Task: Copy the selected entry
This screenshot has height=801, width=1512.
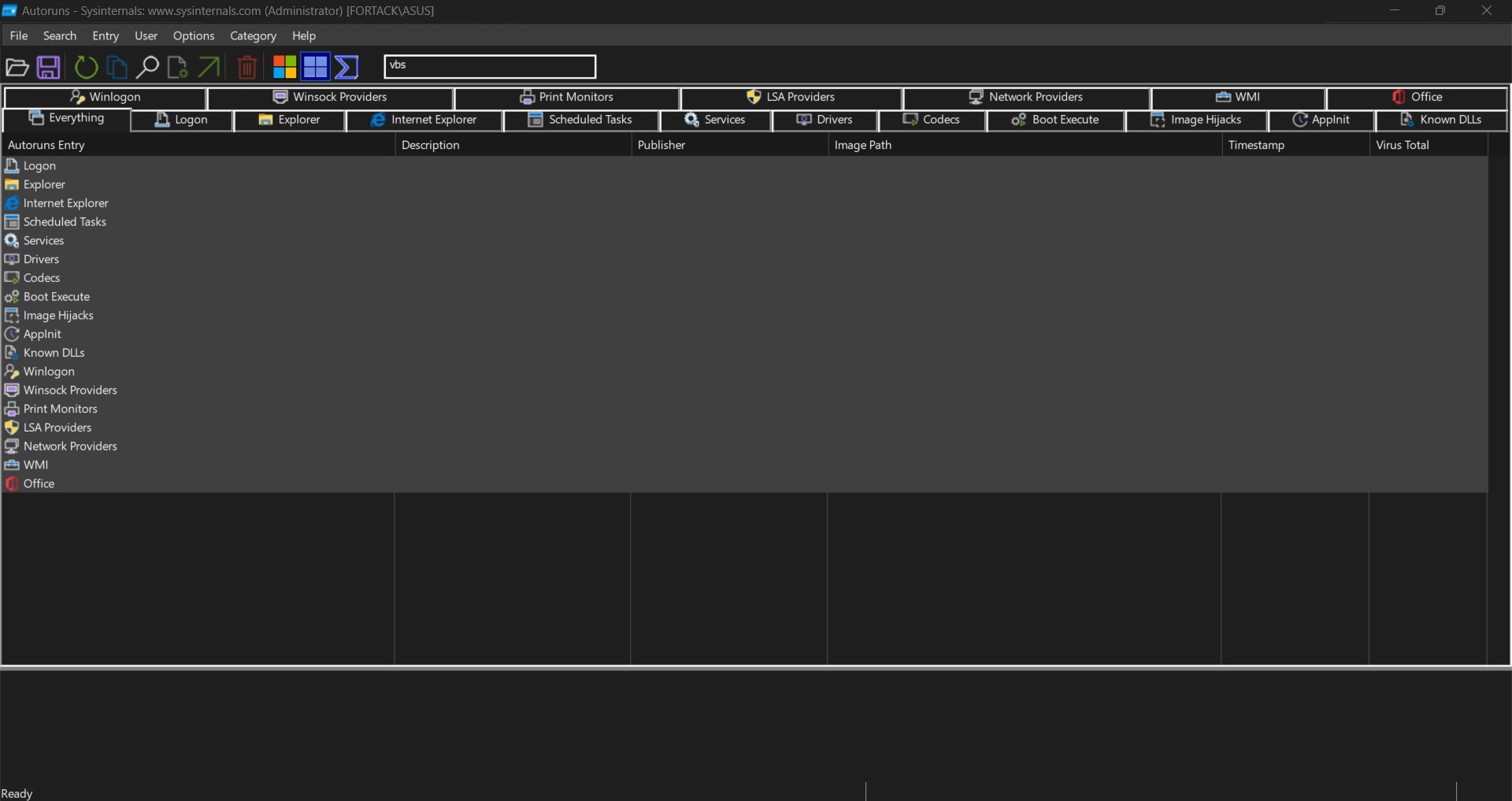Action: [x=117, y=68]
